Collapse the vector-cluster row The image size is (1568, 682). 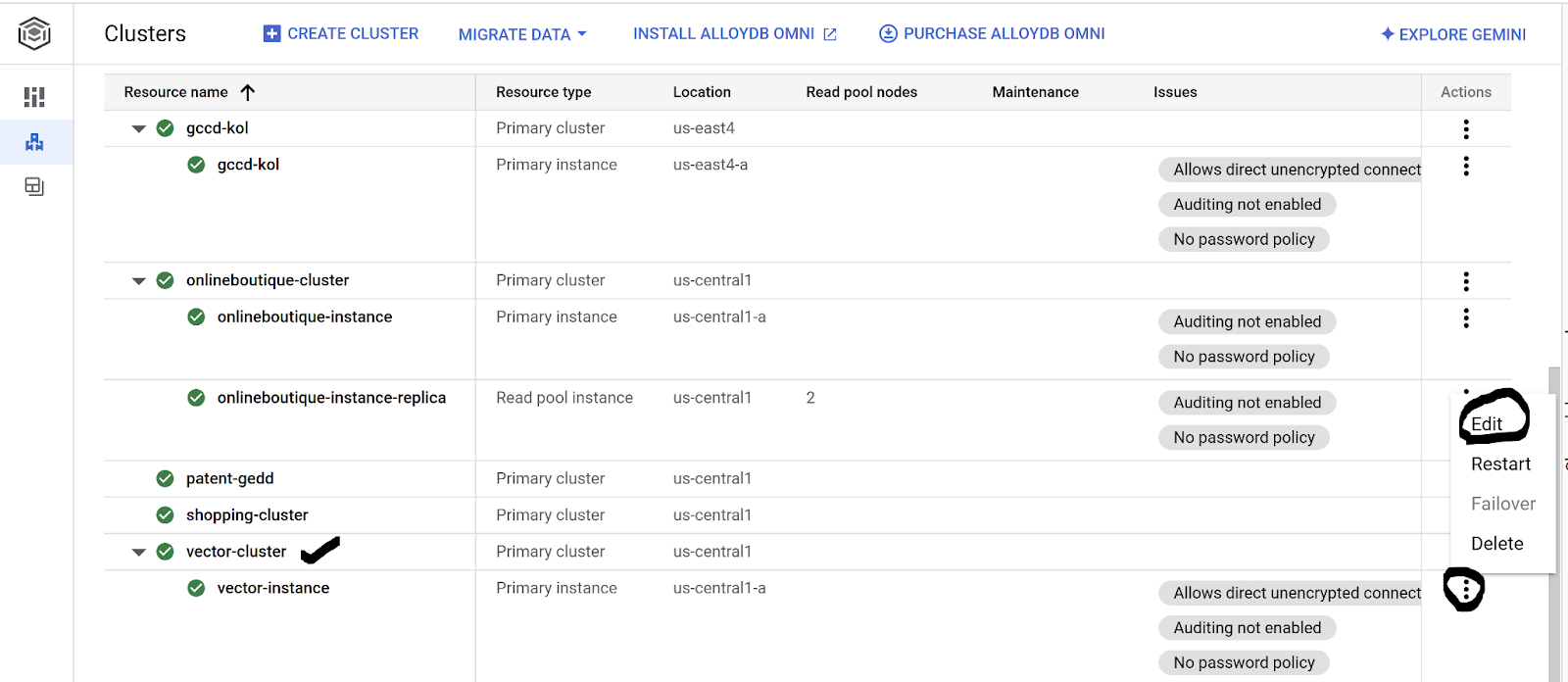(x=139, y=553)
